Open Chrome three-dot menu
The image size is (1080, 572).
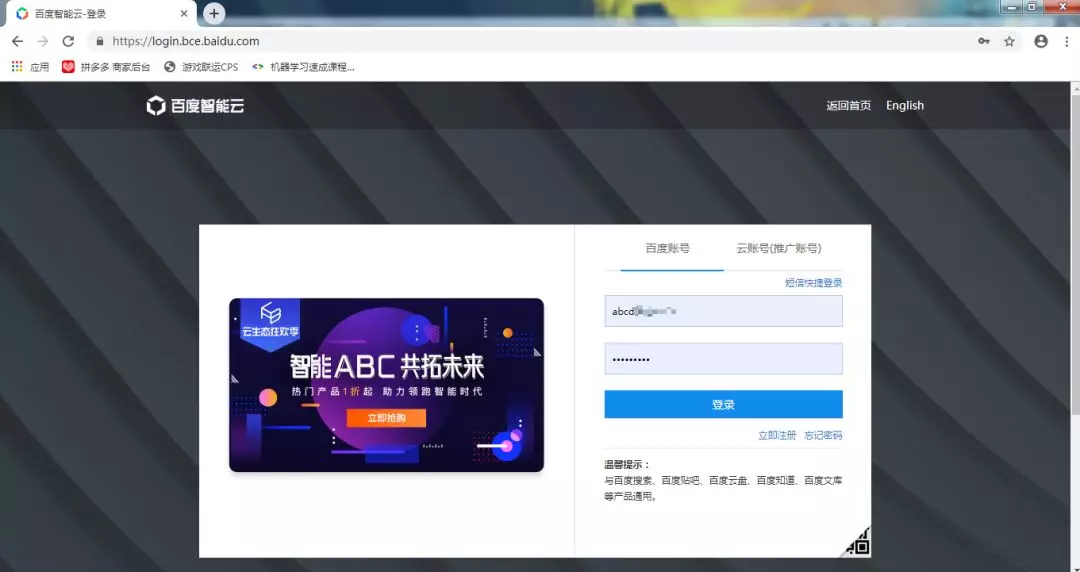pos(1066,41)
